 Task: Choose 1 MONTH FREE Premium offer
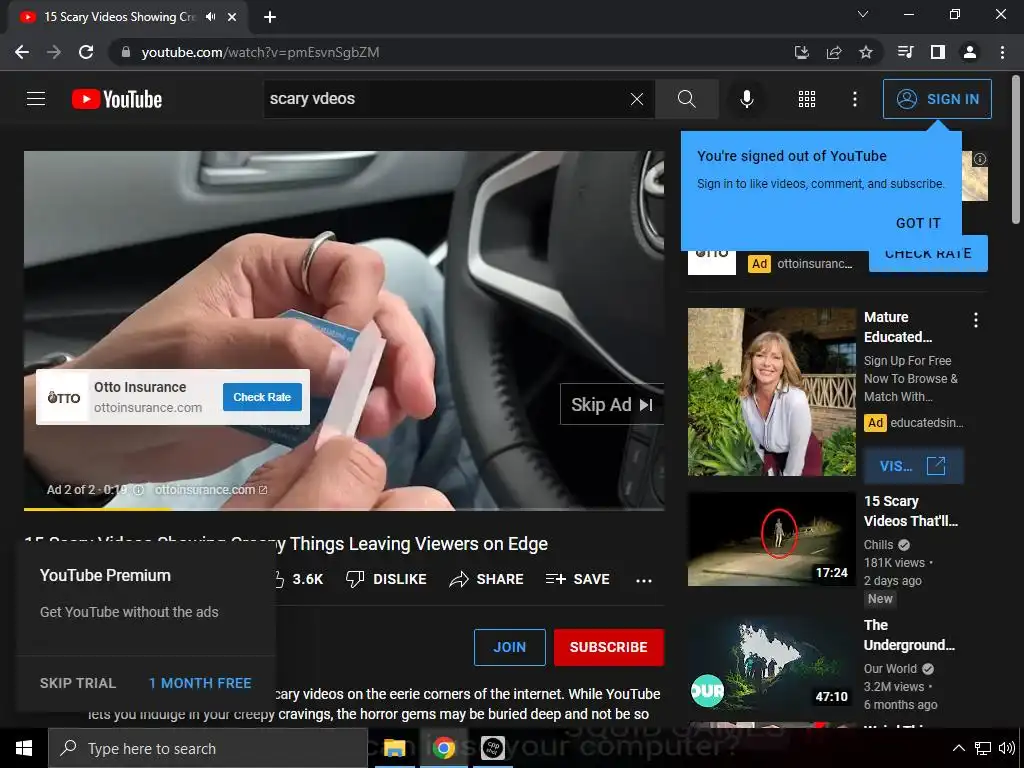click(x=200, y=683)
